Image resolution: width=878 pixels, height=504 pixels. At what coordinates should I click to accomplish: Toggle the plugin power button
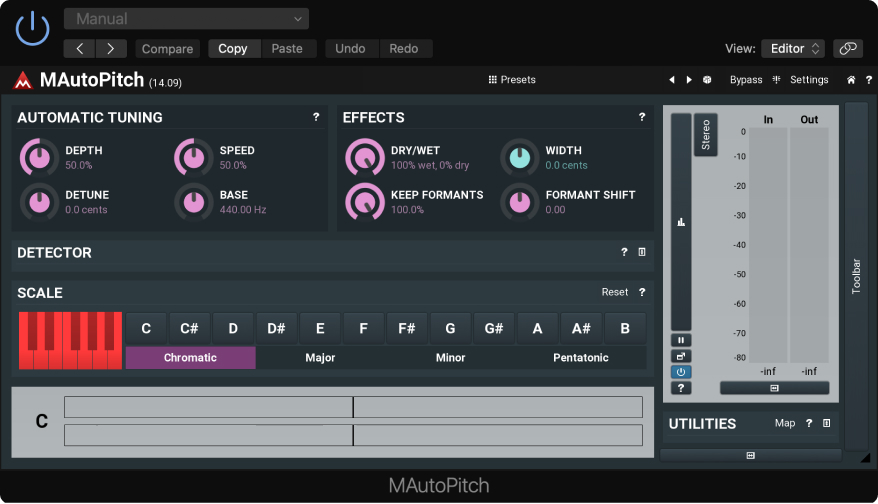click(x=32, y=29)
